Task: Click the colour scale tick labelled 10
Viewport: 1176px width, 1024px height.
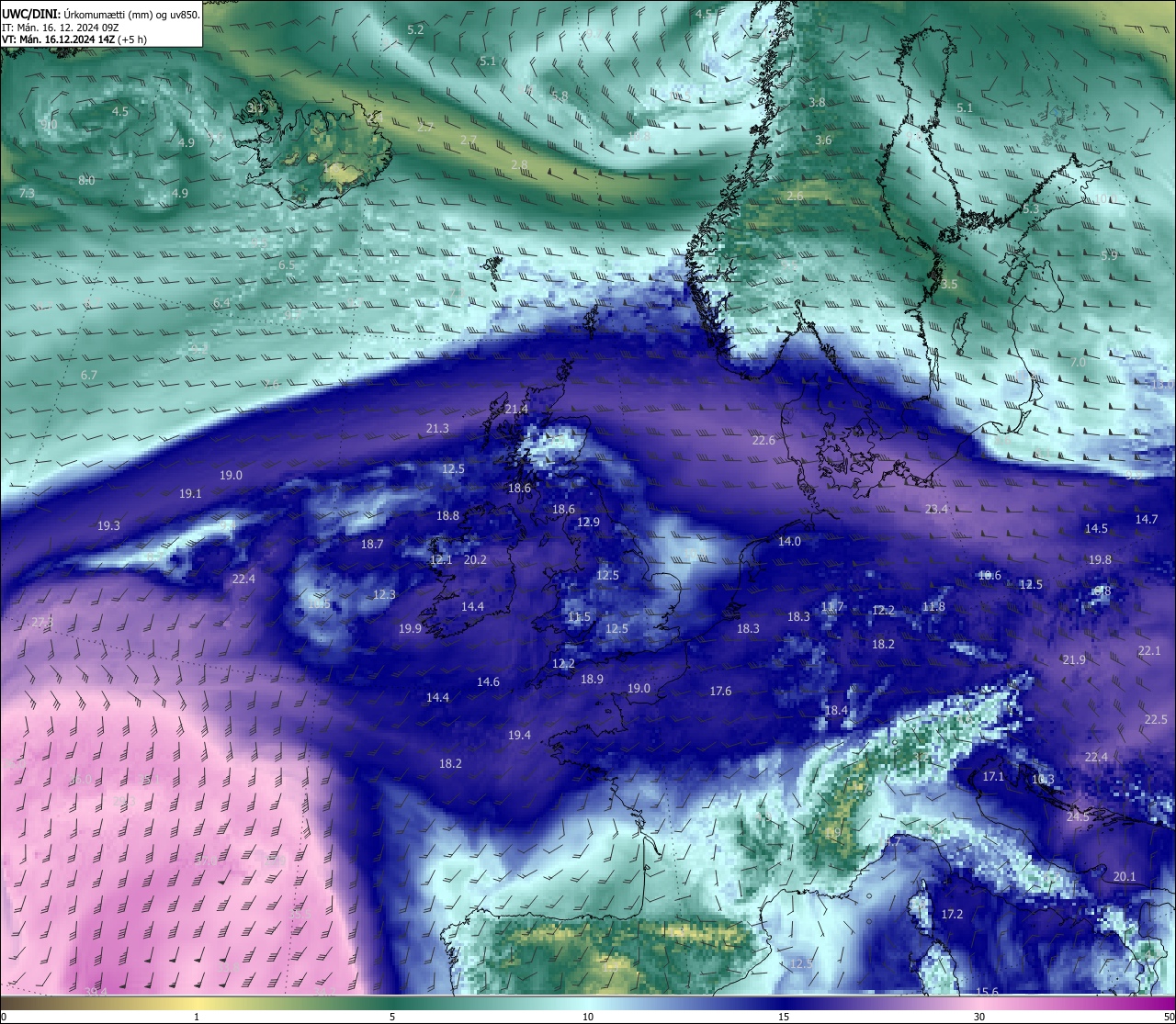Action: (588, 1017)
